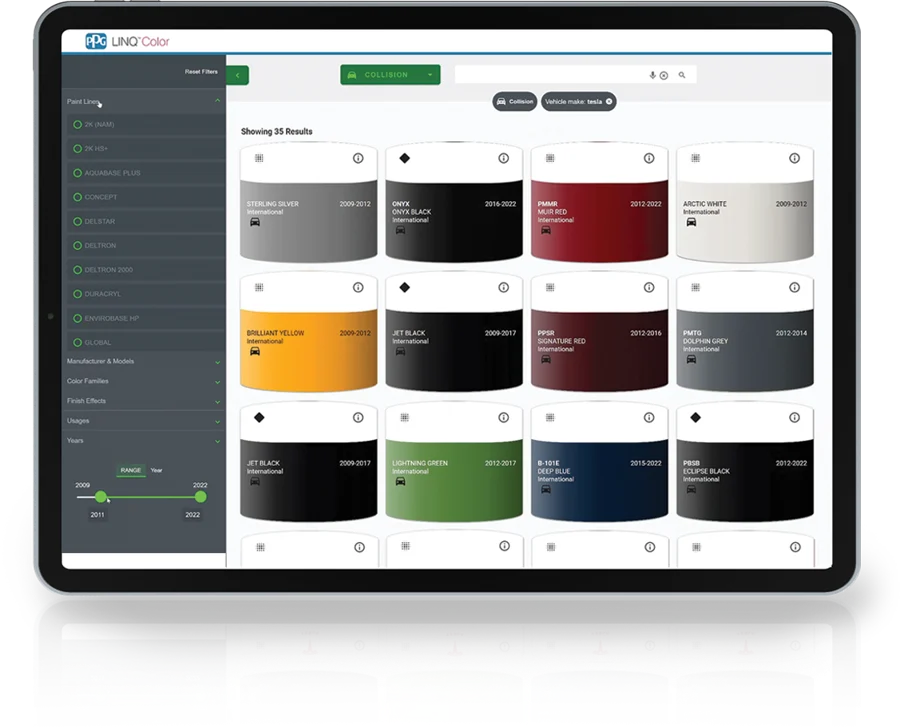Click the Collision filter chip
This screenshot has width=900, height=728.
click(x=515, y=102)
